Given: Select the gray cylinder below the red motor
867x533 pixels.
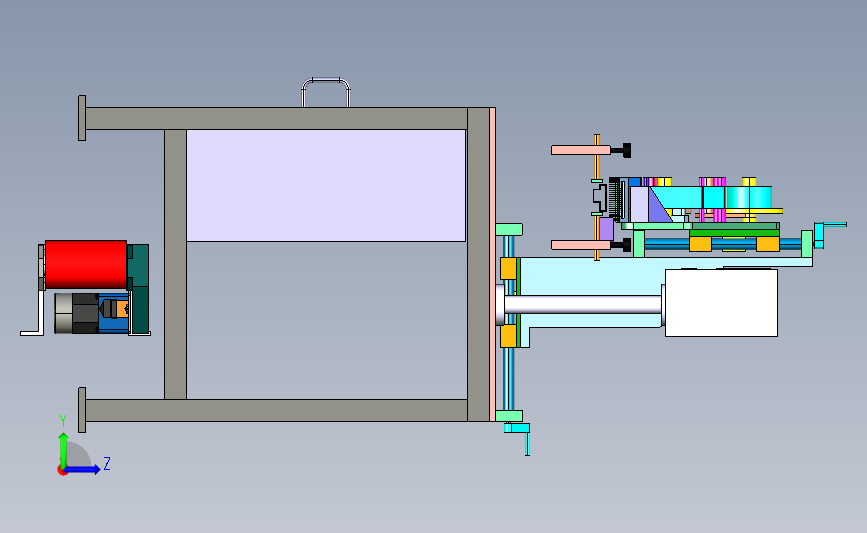Looking at the screenshot, I should coord(64,313).
